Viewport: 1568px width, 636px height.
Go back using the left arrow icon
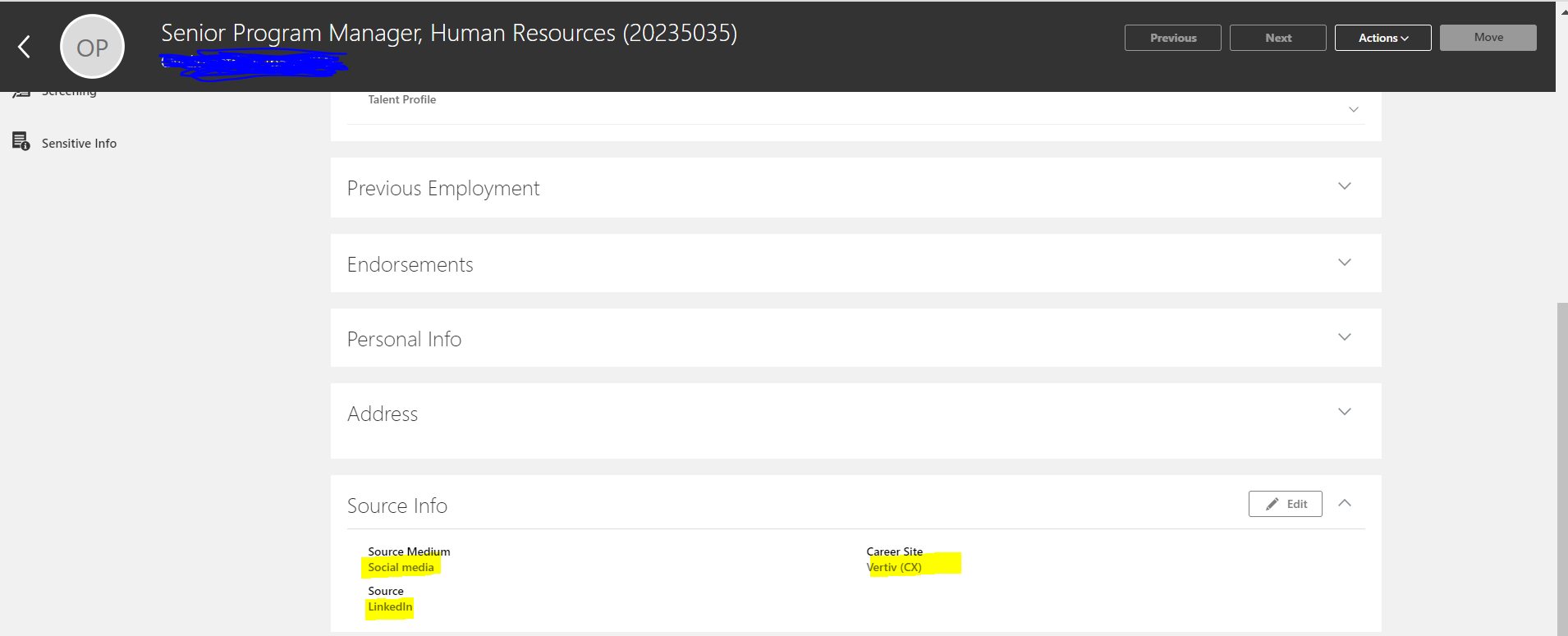point(25,47)
